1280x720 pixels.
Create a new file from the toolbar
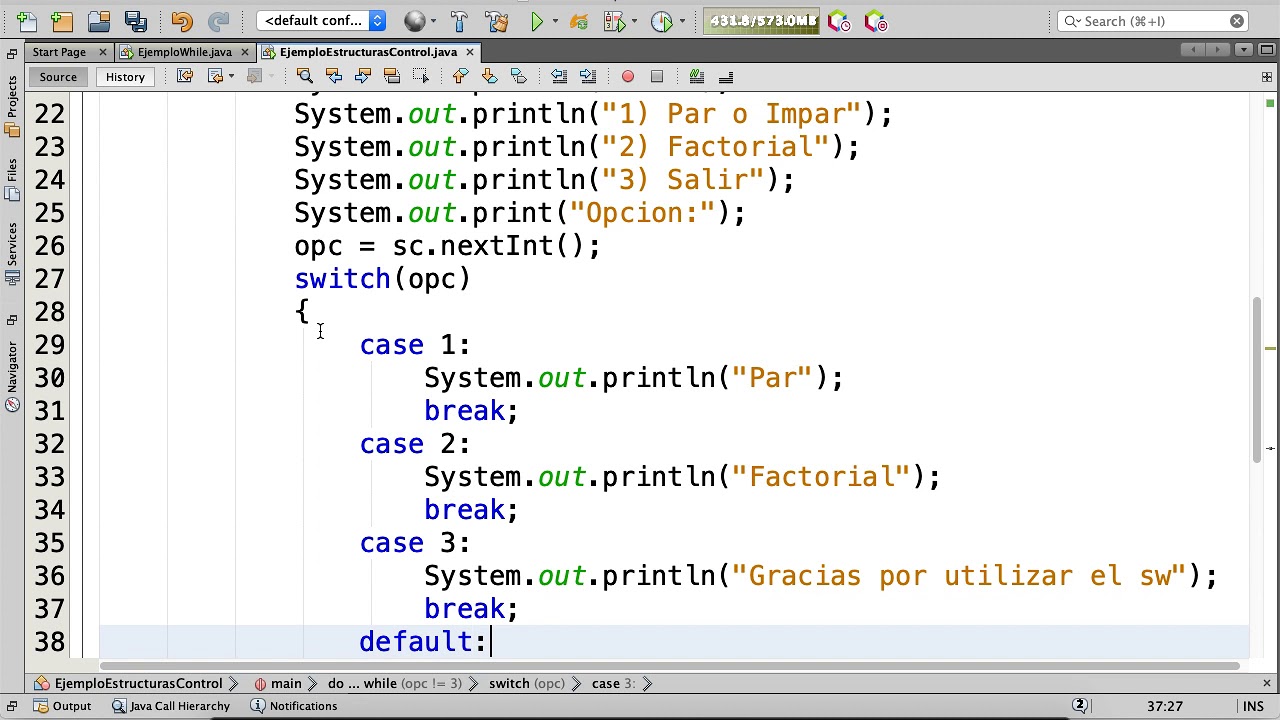[26, 21]
